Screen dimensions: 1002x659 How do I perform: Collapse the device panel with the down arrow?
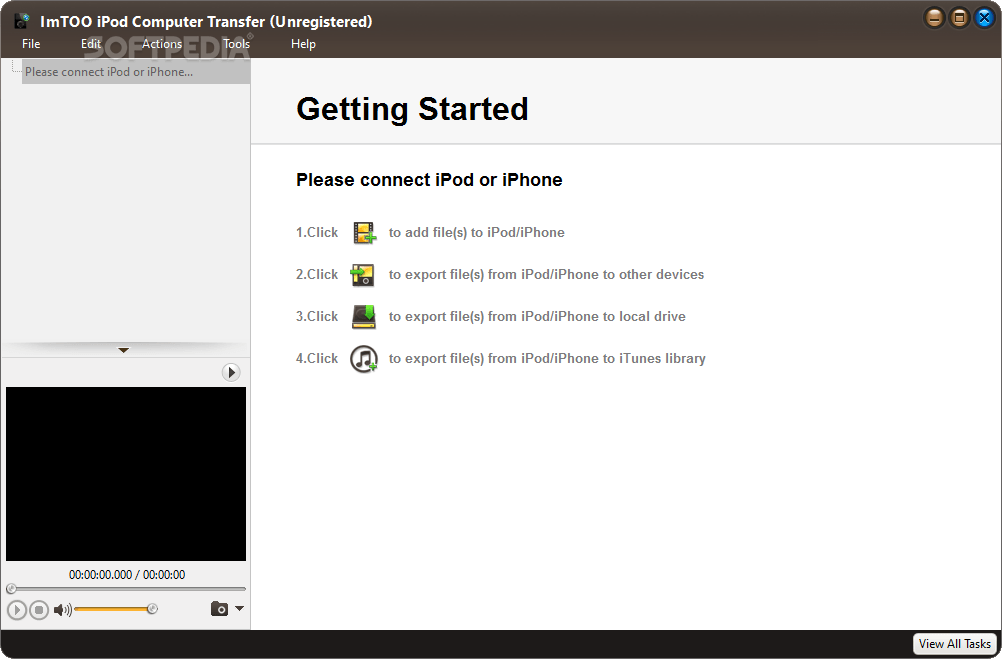(x=124, y=350)
